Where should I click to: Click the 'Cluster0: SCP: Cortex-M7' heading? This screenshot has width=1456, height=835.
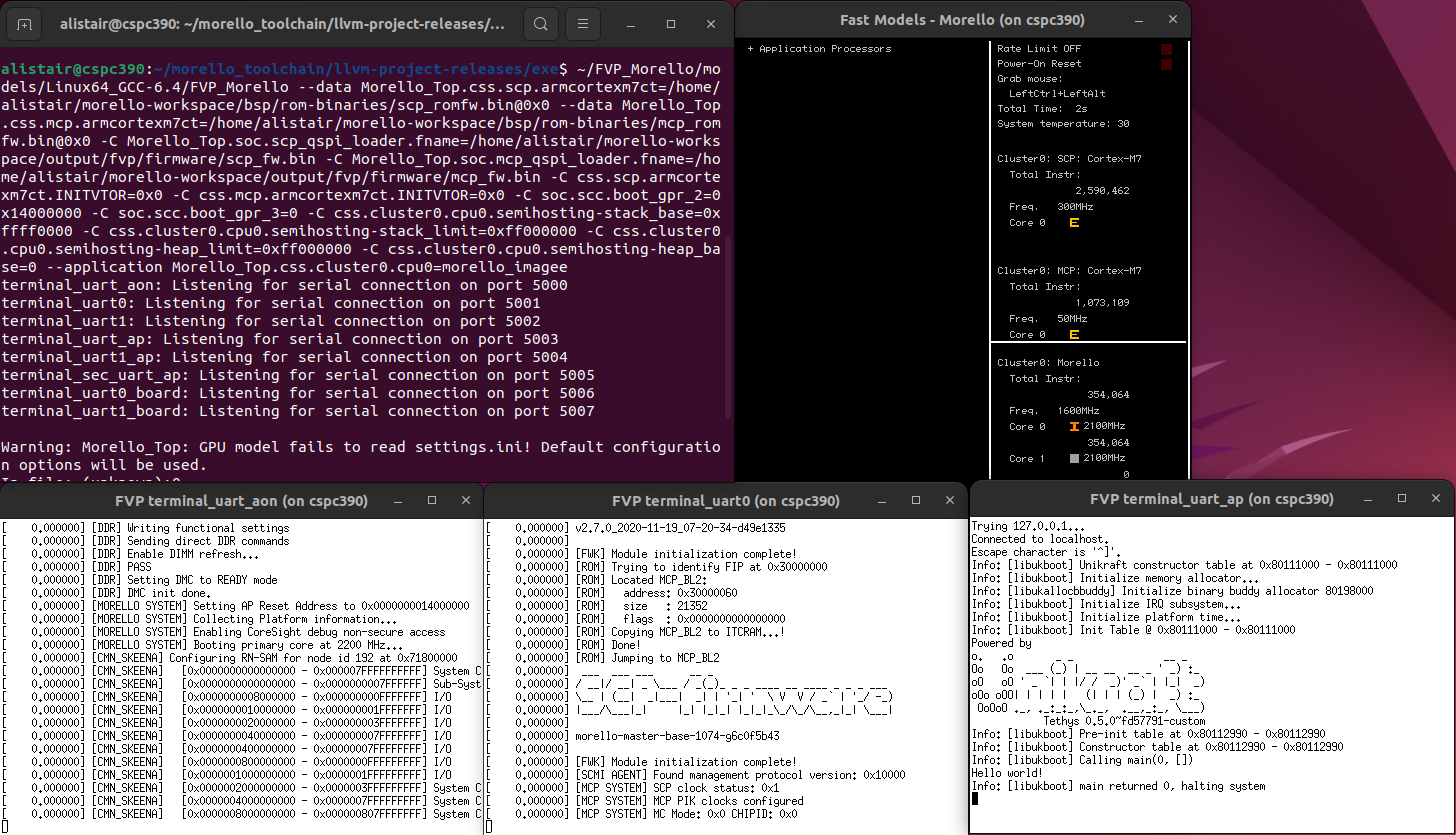tap(1069, 158)
